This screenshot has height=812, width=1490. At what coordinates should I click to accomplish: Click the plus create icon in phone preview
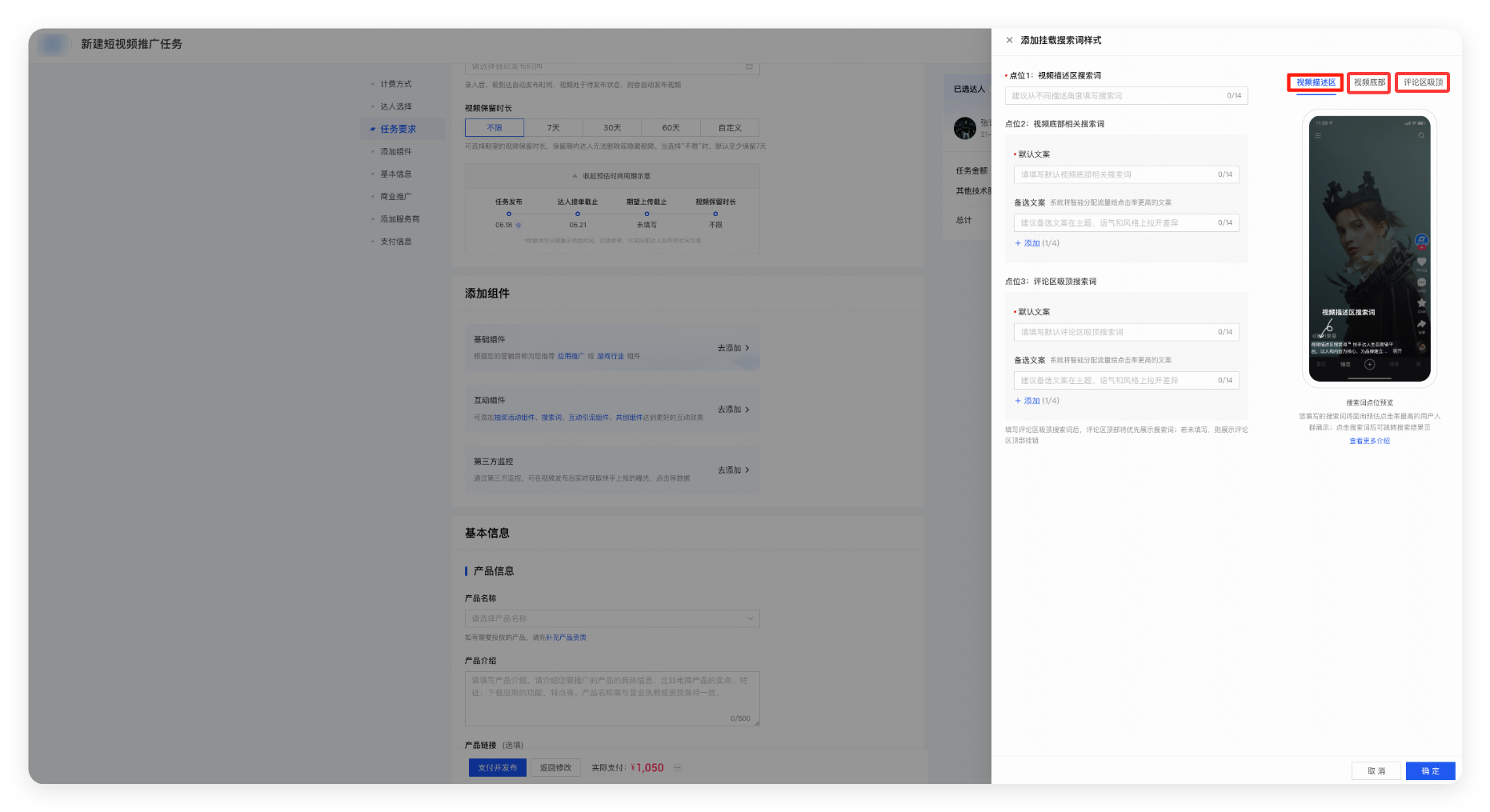coord(1369,365)
